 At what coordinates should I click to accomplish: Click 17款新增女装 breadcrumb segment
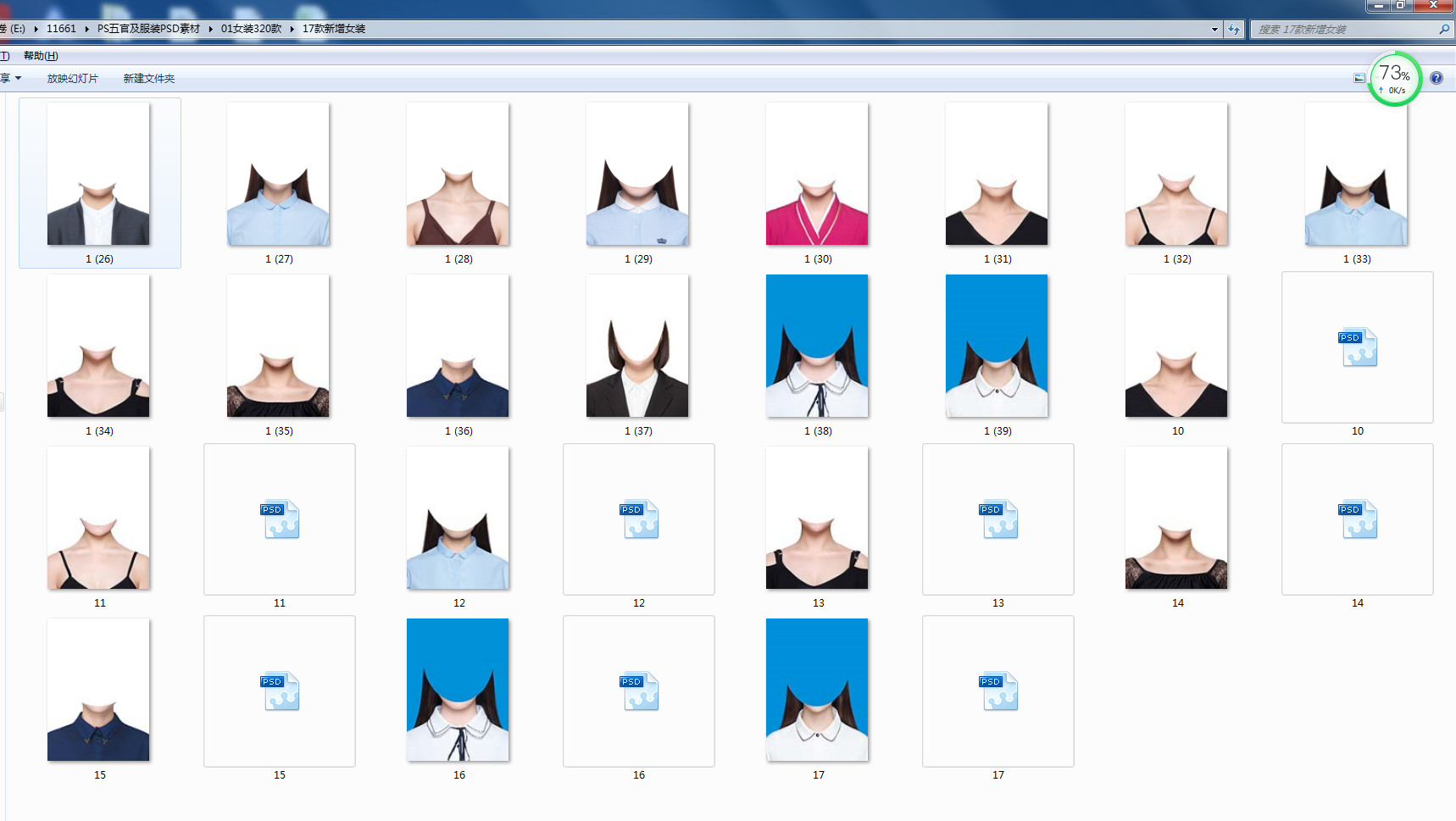click(334, 29)
